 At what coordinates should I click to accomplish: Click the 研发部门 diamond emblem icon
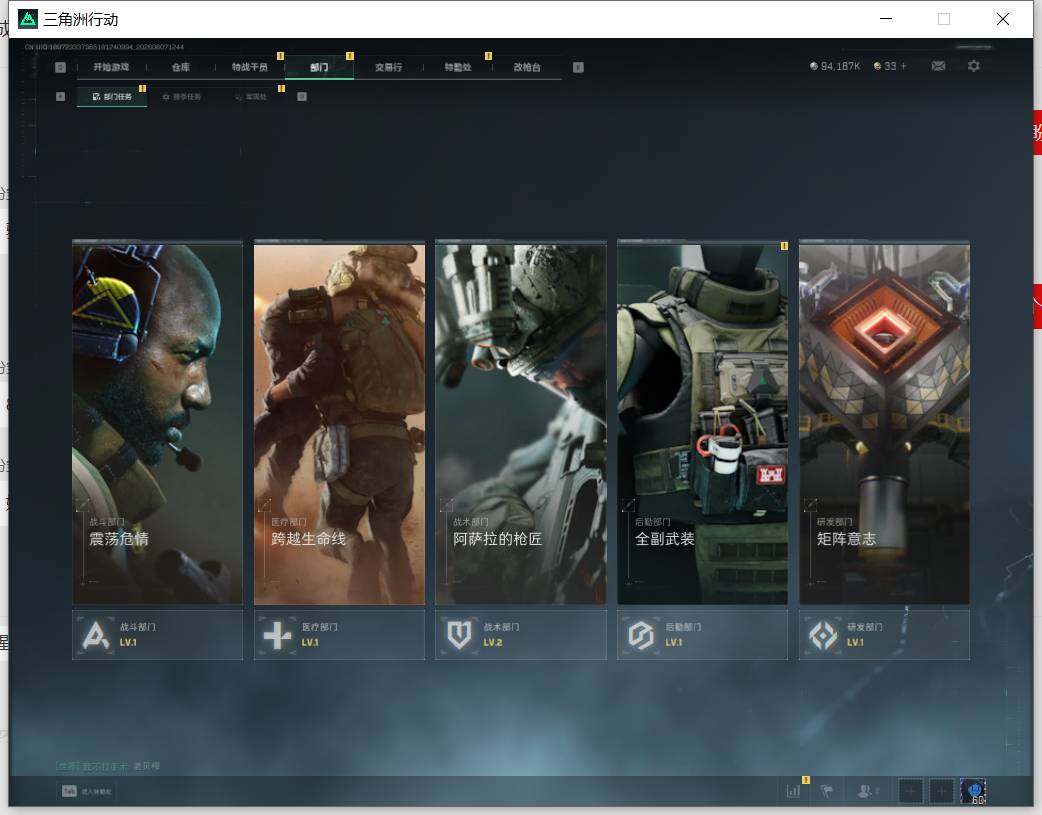tap(823, 636)
